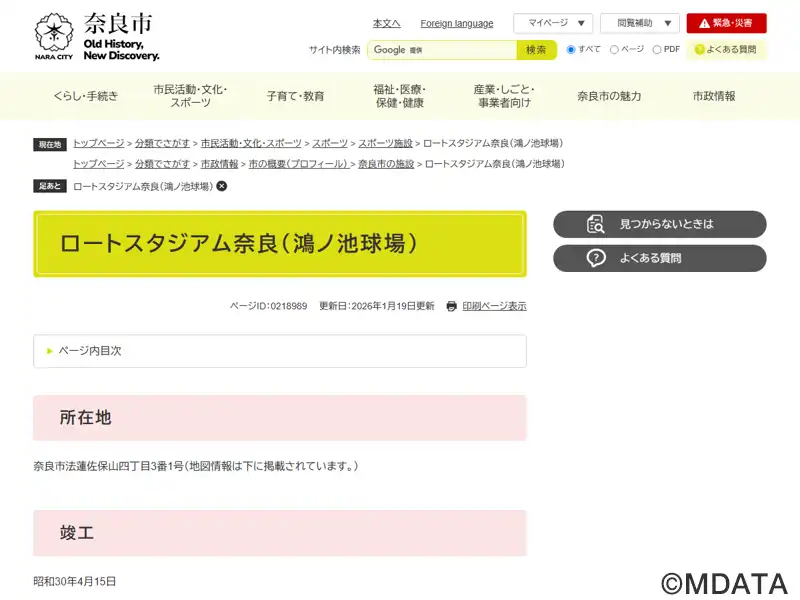Remove ロートスタジアム奈良 from 足あと with the x icon
The width and height of the screenshot is (800, 600).
pyautogui.click(x=221, y=186)
